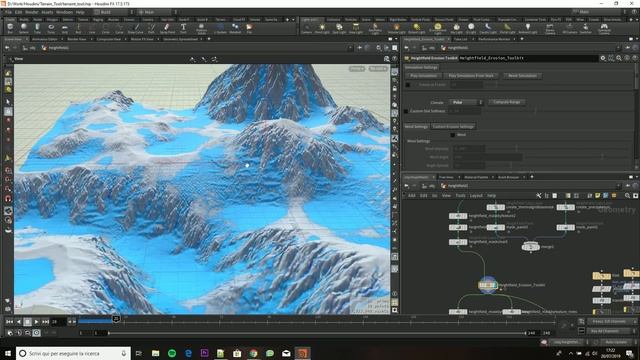Select the Grid shelf tool

coord(65,28)
